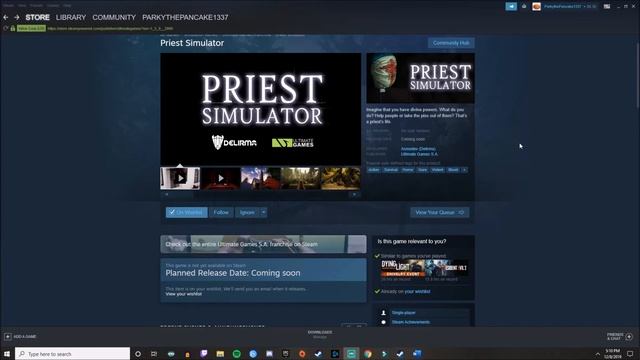The width and height of the screenshot is (640, 360).
Task: Click the user avatar picture
Action: [x=536, y=6]
